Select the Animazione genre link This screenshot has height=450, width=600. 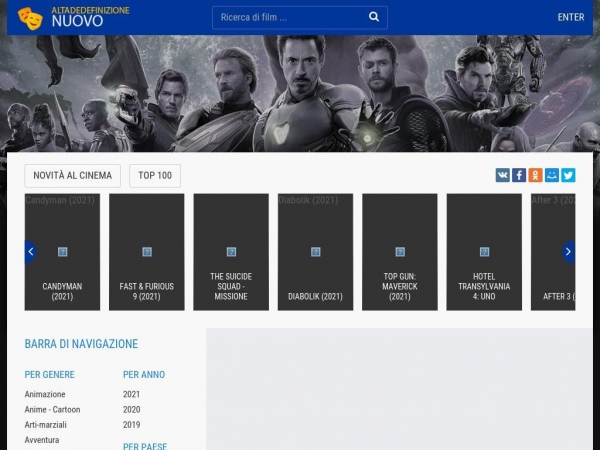point(45,394)
